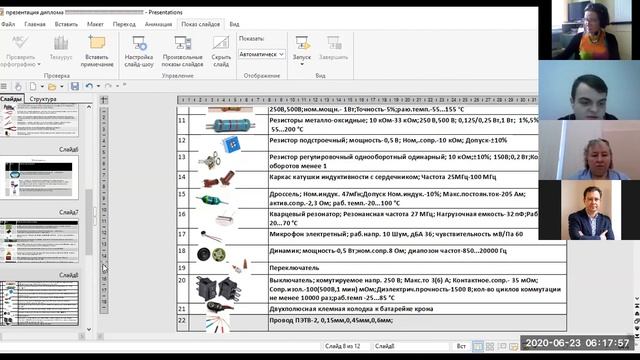Open the Главная ribbon tab

(x=35, y=24)
